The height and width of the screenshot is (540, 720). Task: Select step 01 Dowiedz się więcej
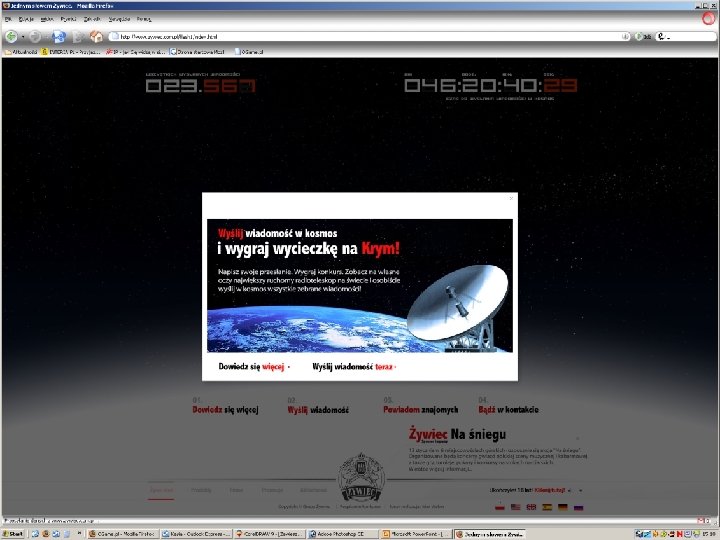[225, 409]
